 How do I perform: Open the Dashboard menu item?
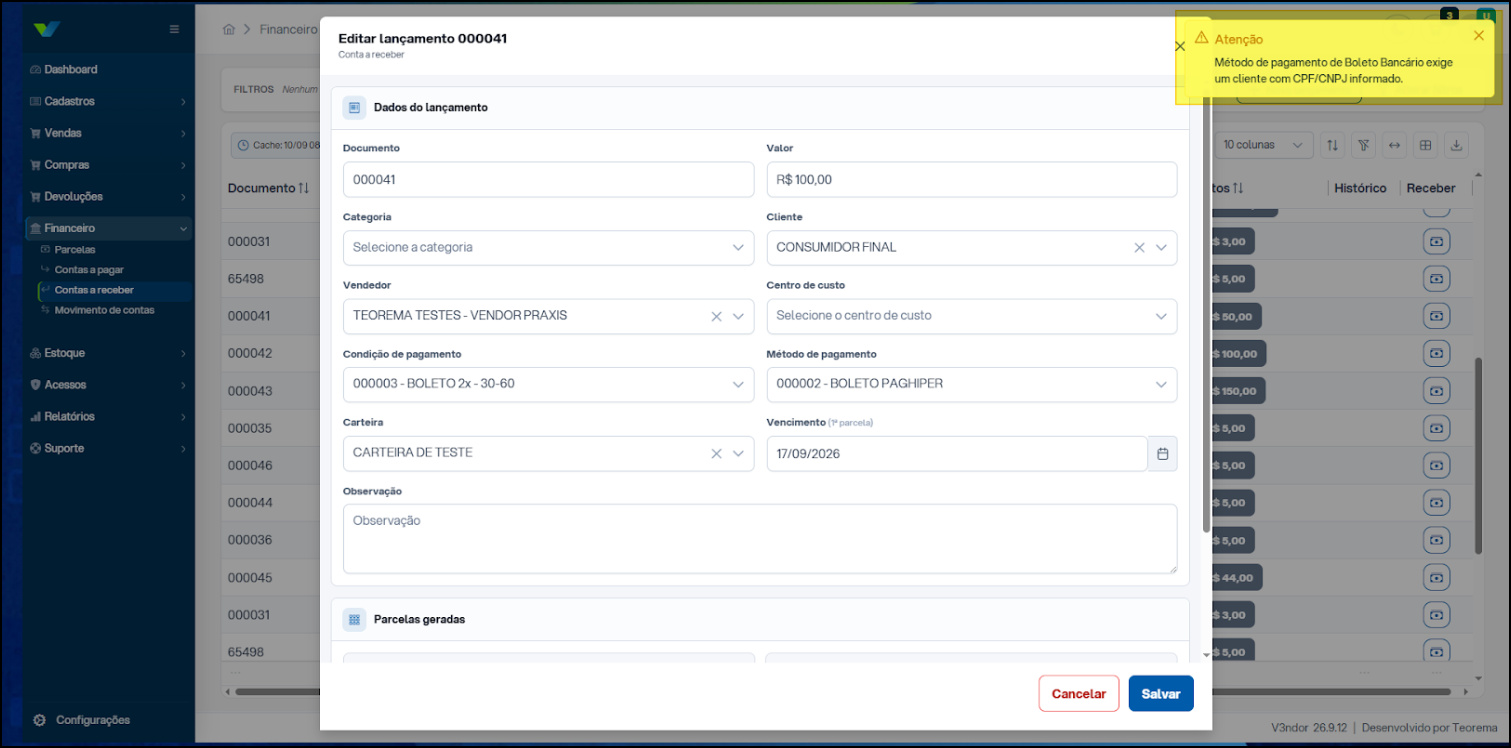[x=108, y=70]
